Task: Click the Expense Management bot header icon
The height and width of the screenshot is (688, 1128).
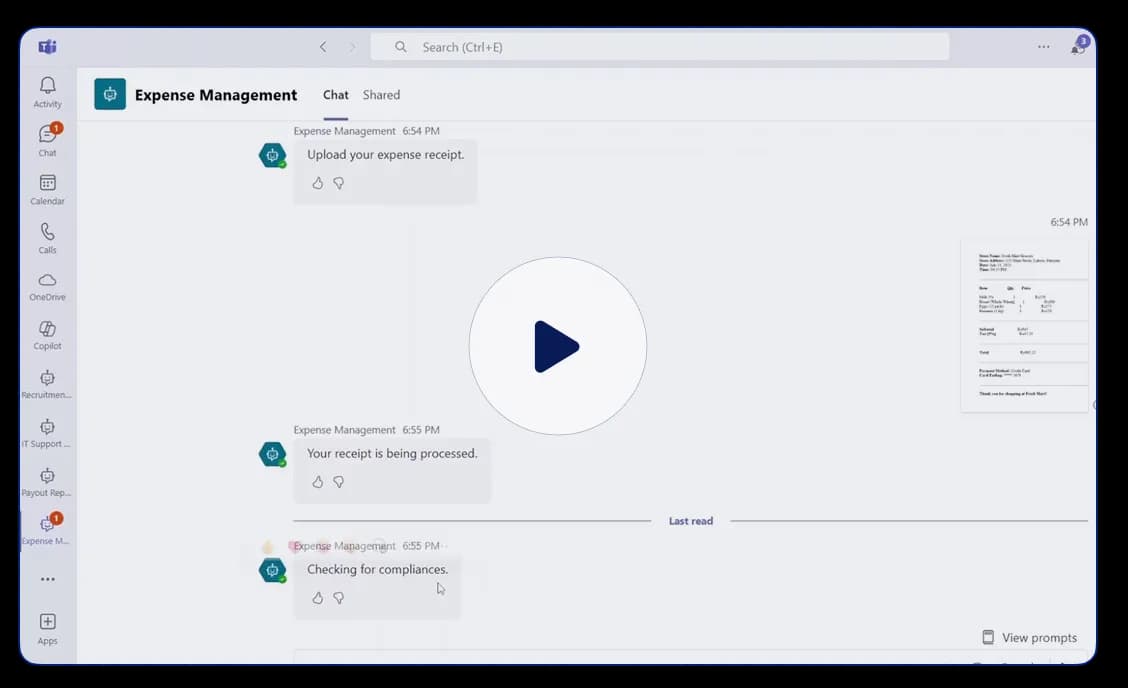Action: point(110,94)
